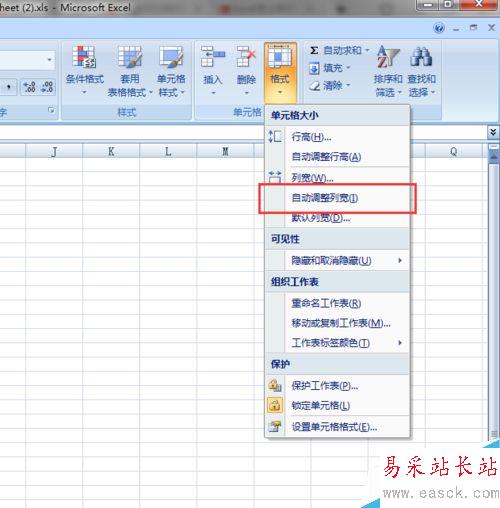The width and height of the screenshot is (500, 508).
Task: Choose Column Width (列宽(W)...) item
Action: tap(337, 177)
